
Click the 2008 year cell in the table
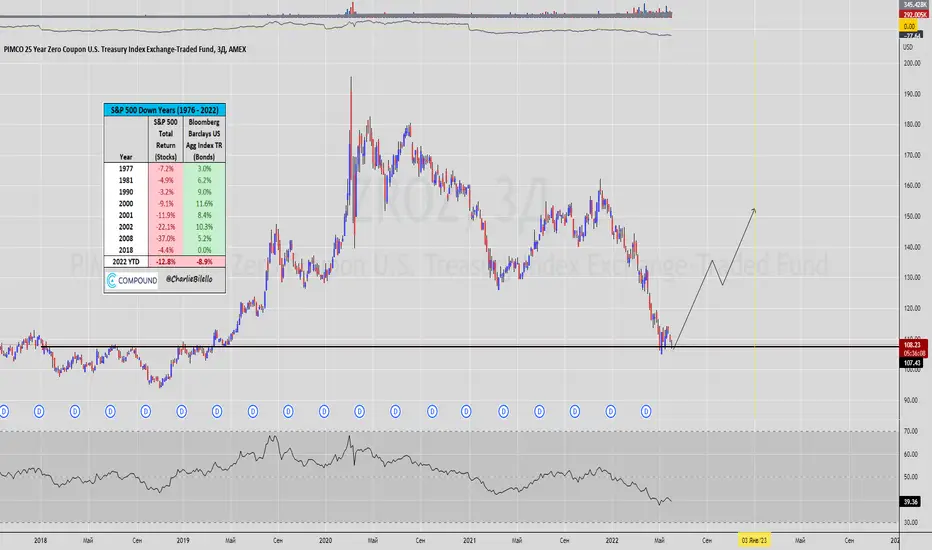click(126, 238)
